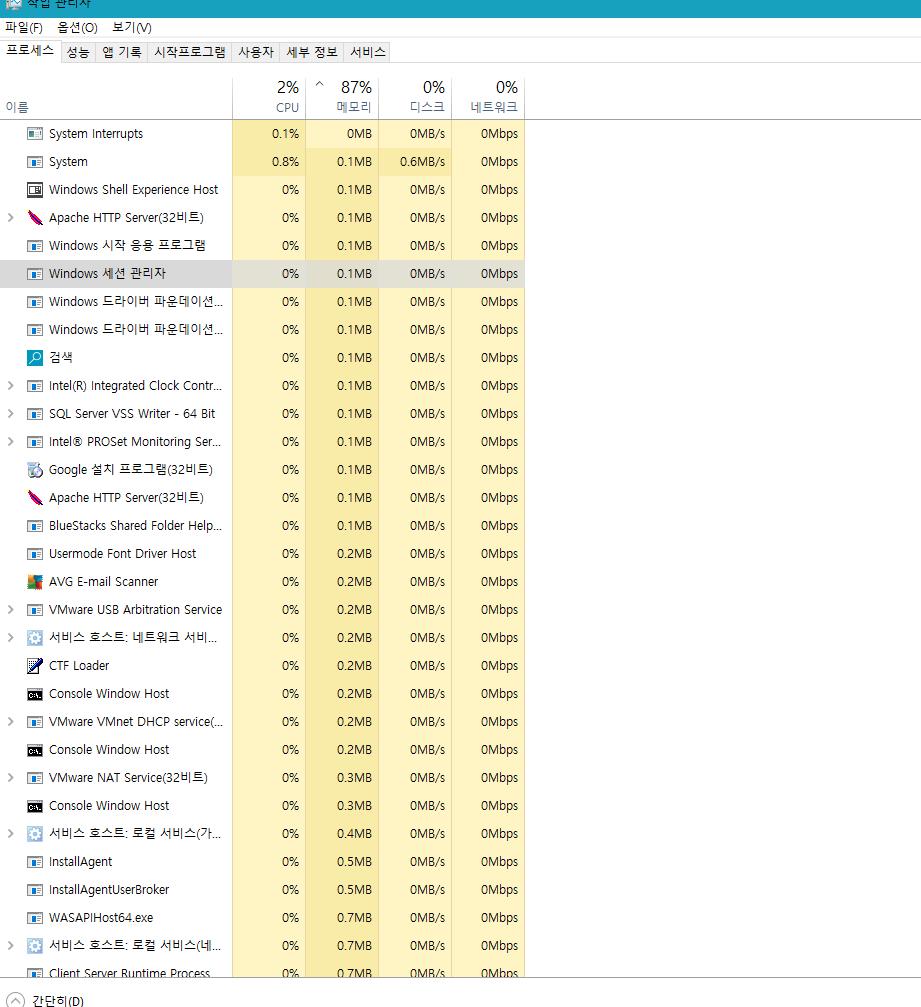The width and height of the screenshot is (921, 1007).
Task: Expand the first Apache HTTP Server process
Action: click(x=11, y=217)
